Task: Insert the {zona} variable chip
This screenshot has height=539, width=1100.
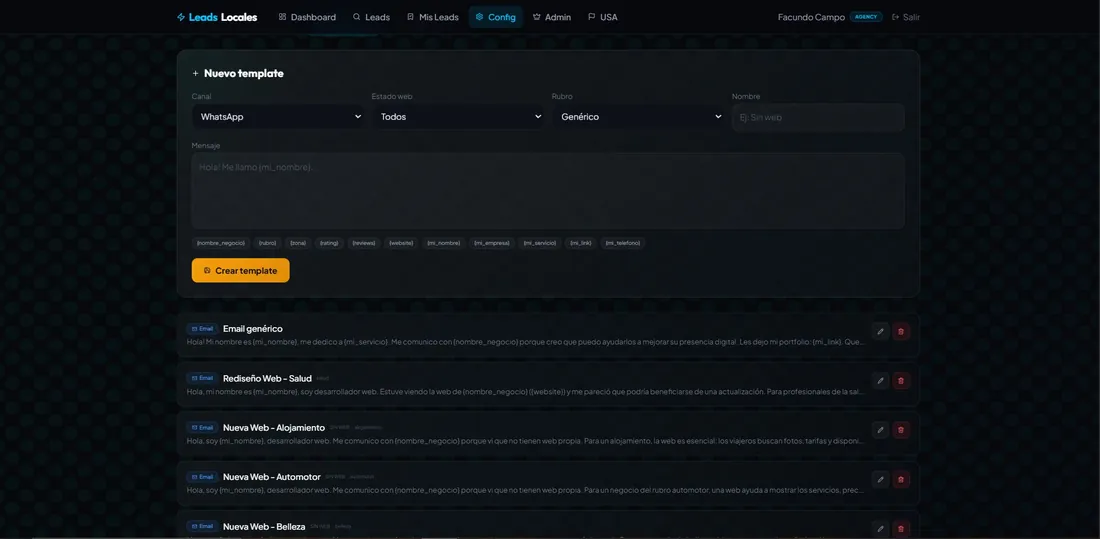Action: pos(298,243)
